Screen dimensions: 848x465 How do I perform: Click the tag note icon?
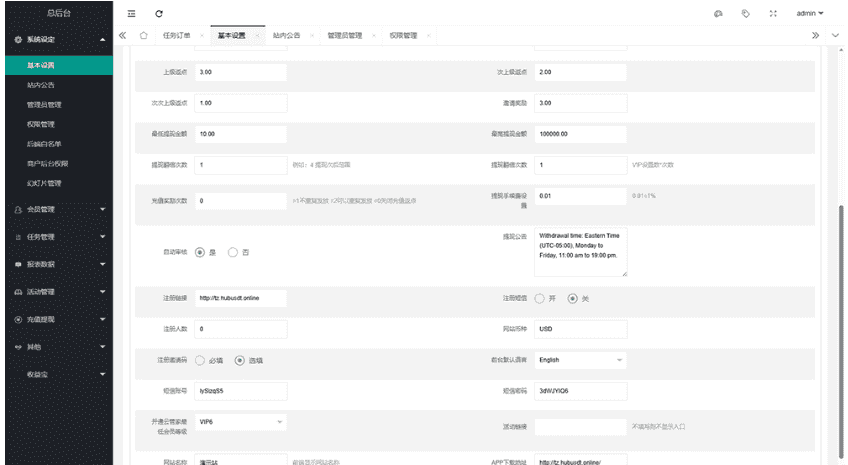[746, 14]
